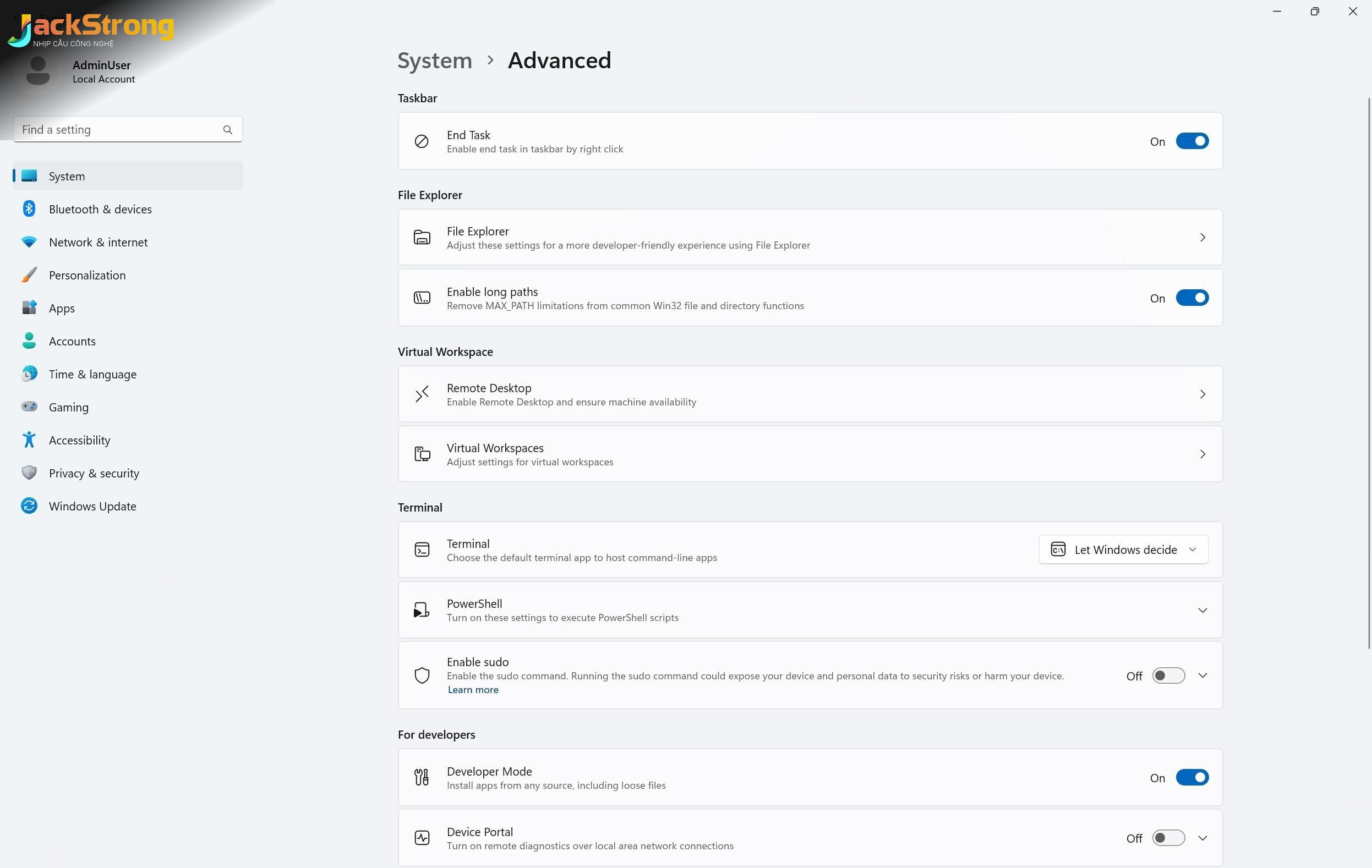Image resolution: width=1372 pixels, height=868 pixels.
Task: Click the For developers section heading
Action: click(436, 735)
